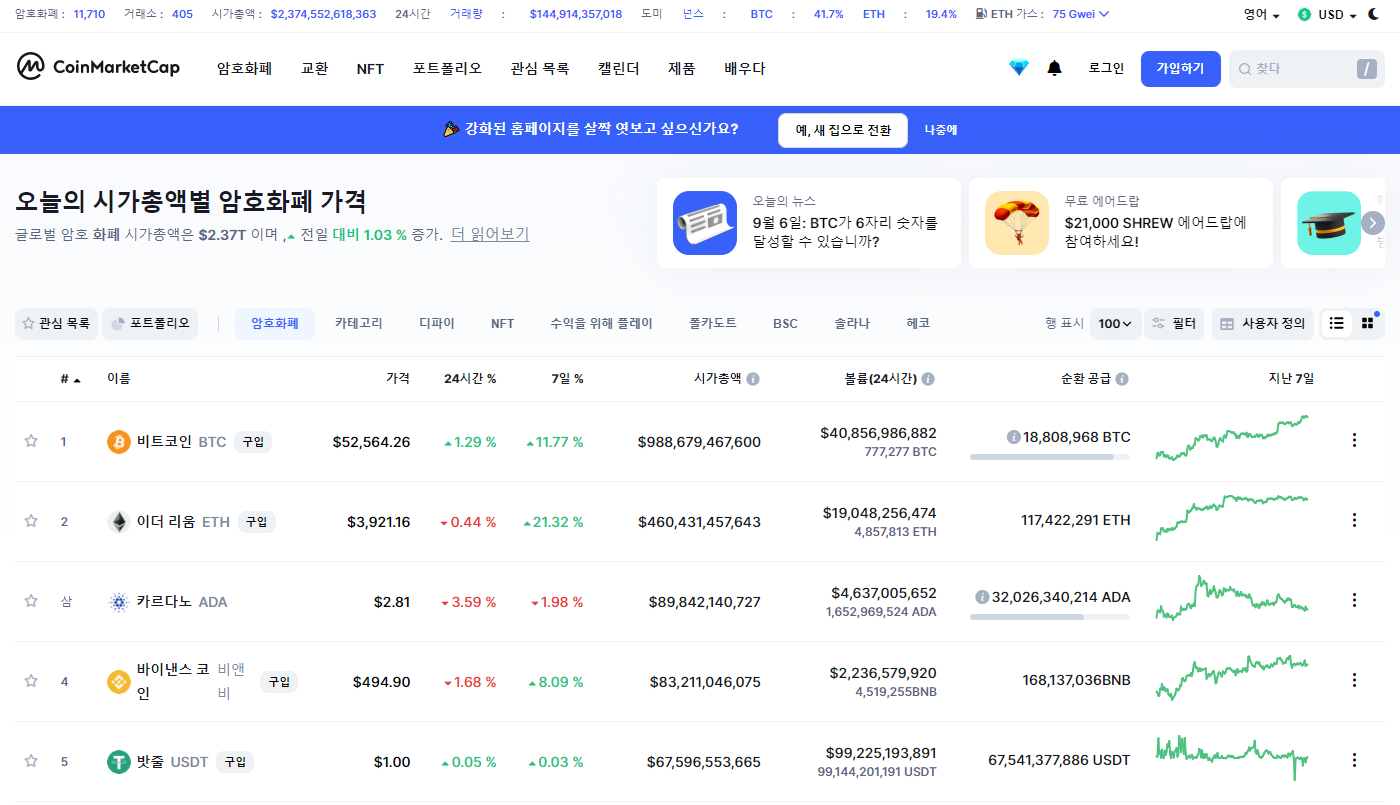
Task: Select the Solana tab
Action: (852, 323)
